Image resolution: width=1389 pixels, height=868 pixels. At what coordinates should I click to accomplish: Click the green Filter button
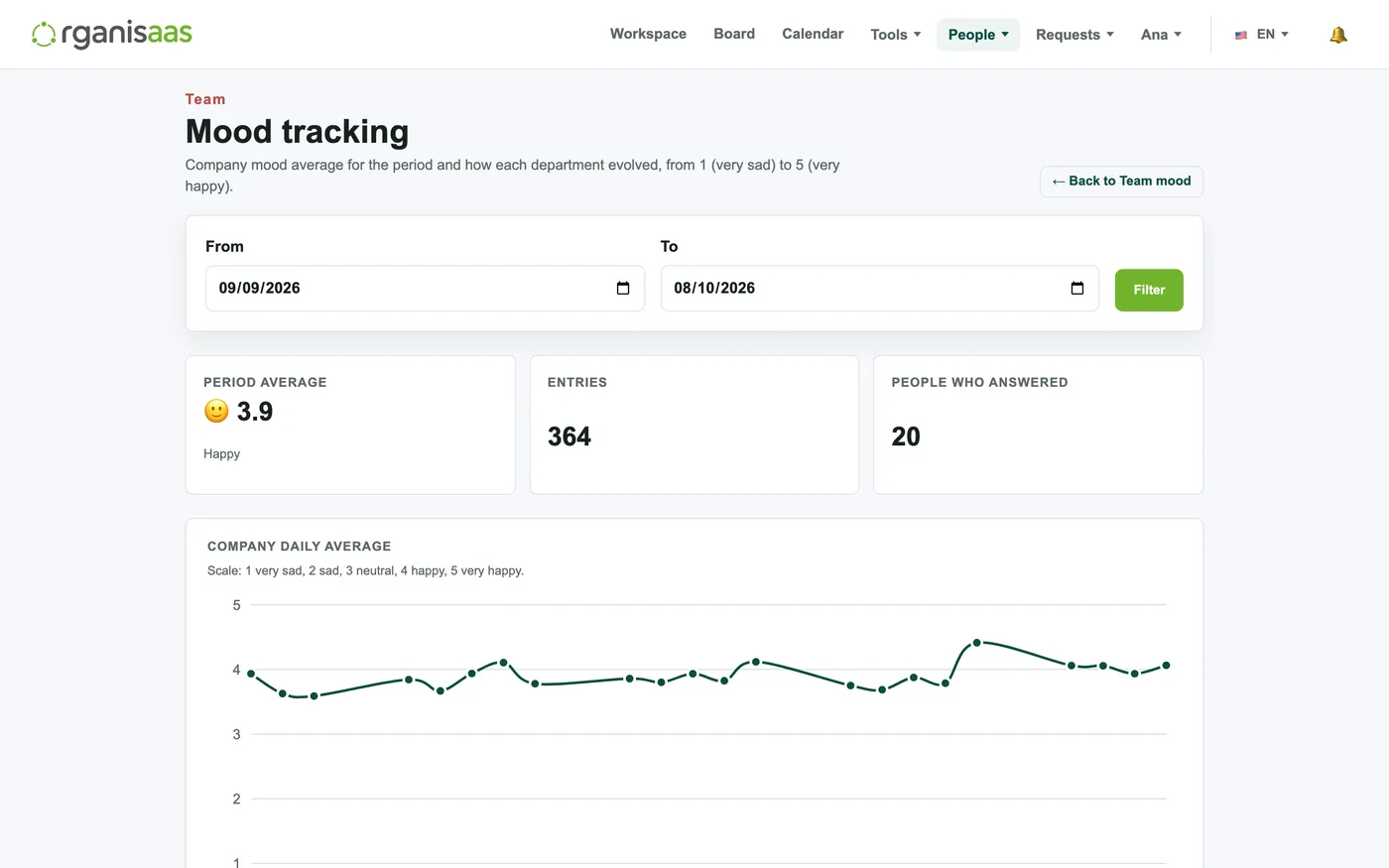click(x=1149, y=290)
